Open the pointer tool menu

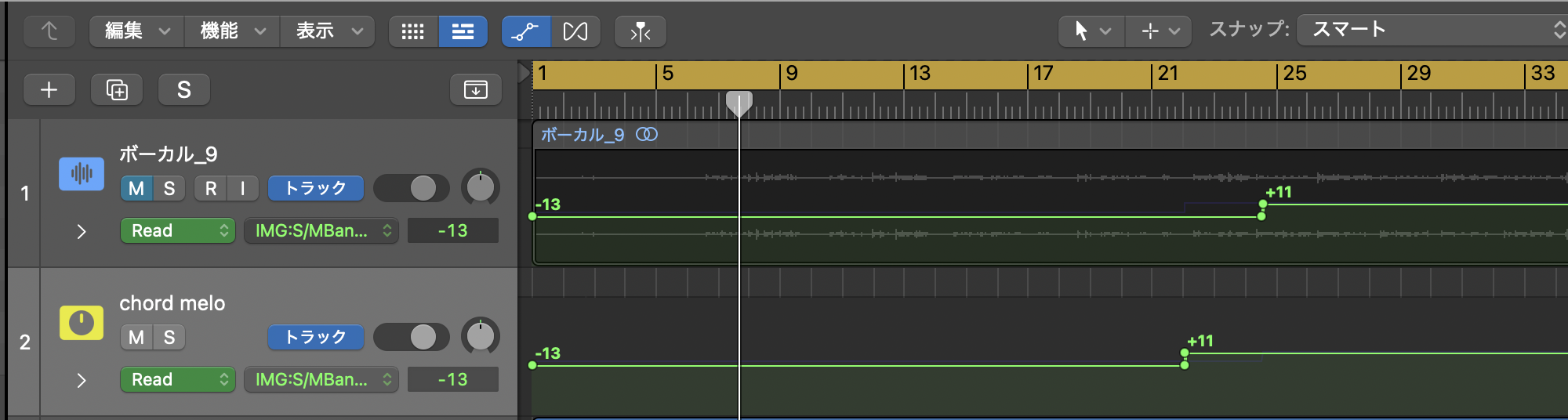pos(1091,31)
